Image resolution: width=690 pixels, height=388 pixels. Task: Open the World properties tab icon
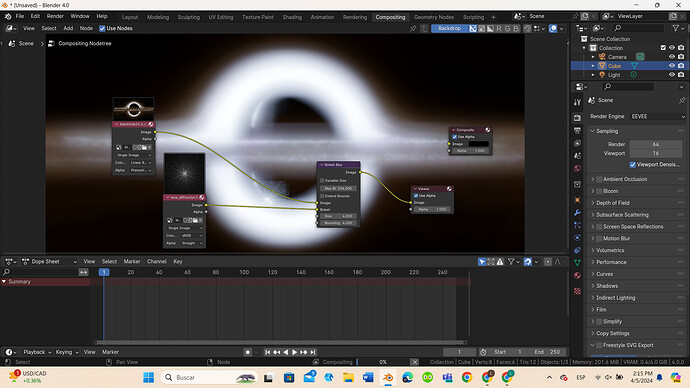coord(577,168)
